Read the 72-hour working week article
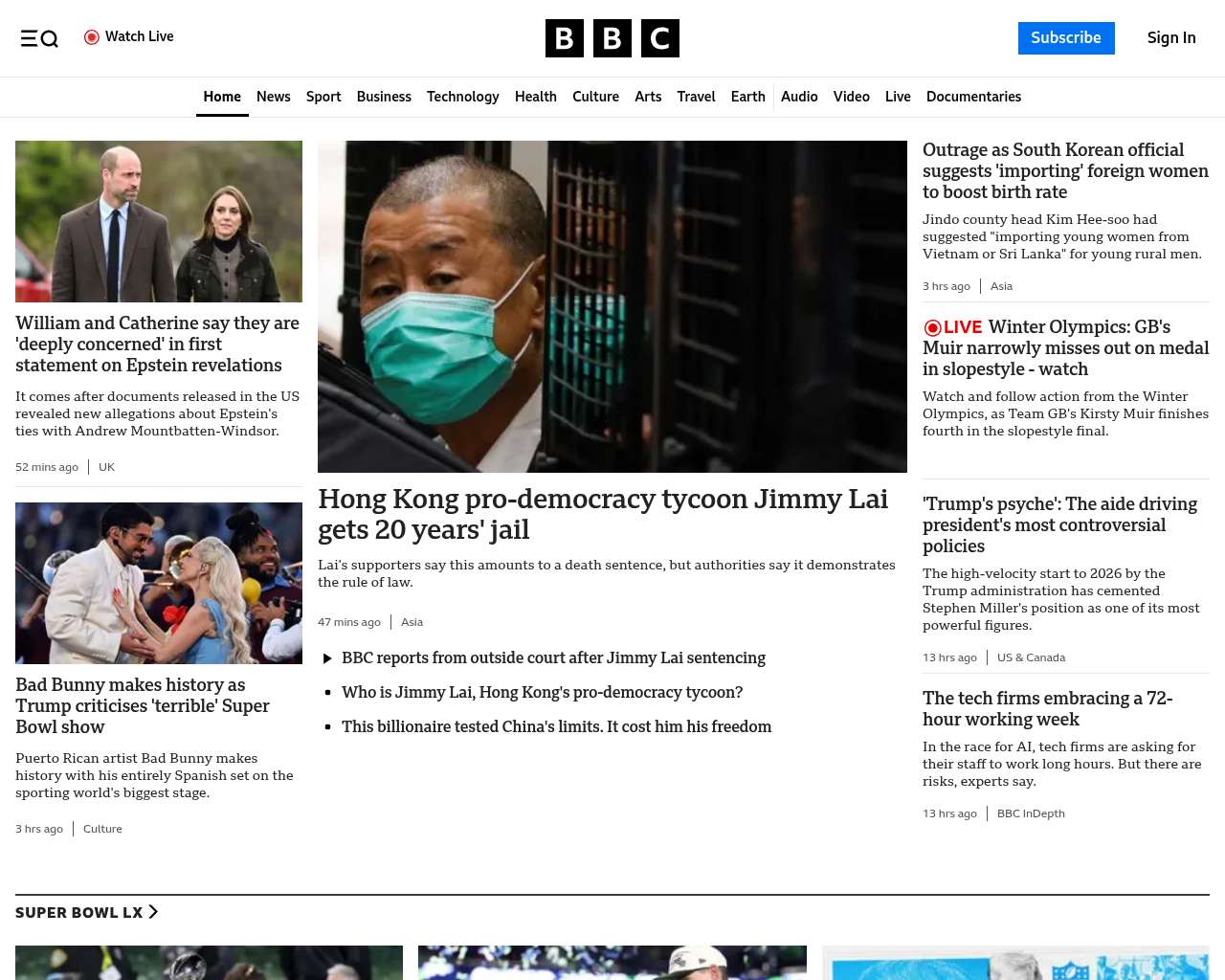The image size is (1225, 980). [x=1047, y=708]
